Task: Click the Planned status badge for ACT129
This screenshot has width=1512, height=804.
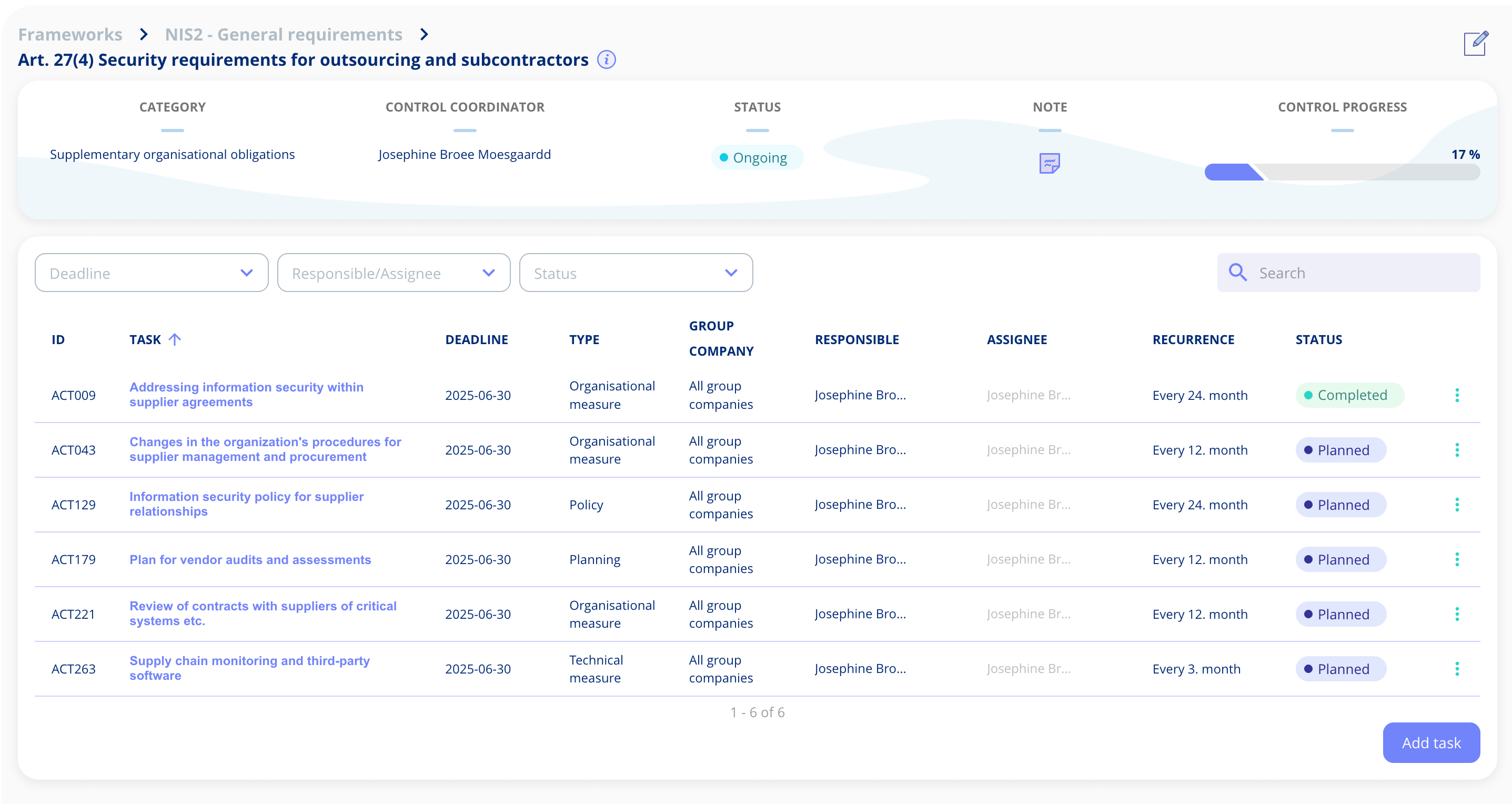Action: (x=1340, y=505)
